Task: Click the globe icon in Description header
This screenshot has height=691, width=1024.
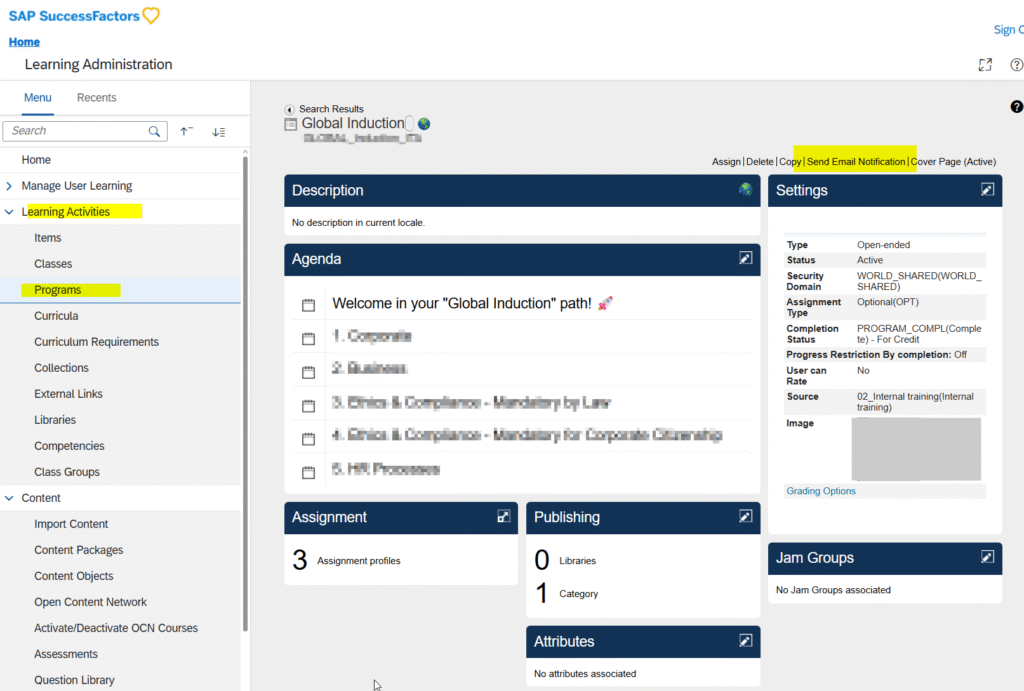Action: [745, 189]
